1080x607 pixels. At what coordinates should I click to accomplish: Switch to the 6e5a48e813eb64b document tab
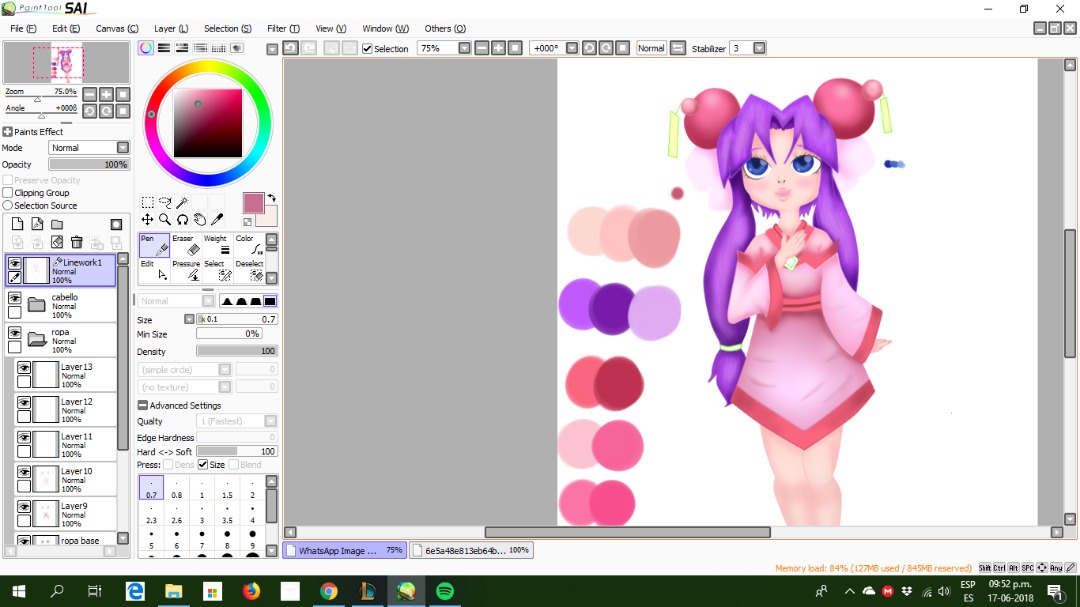[471, 550]
